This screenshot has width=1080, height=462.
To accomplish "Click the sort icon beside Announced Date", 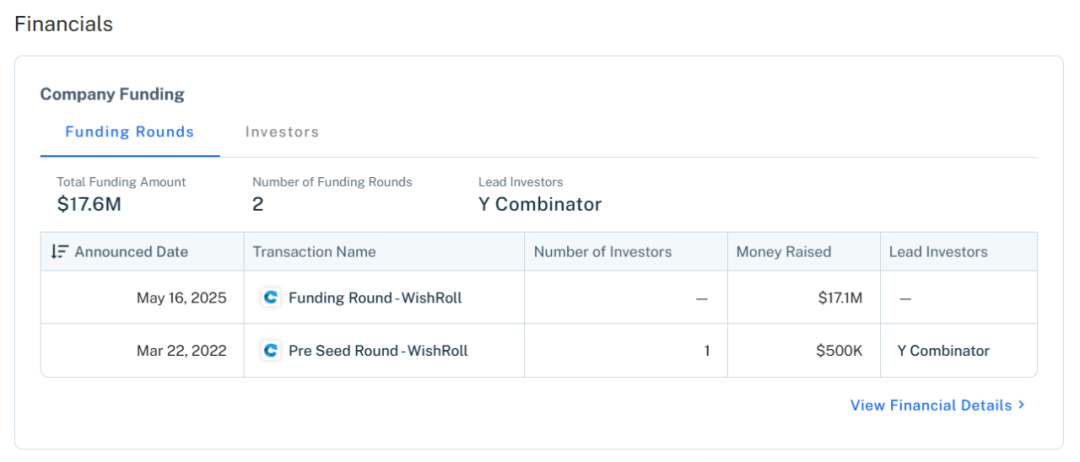I will pos(59,252).
